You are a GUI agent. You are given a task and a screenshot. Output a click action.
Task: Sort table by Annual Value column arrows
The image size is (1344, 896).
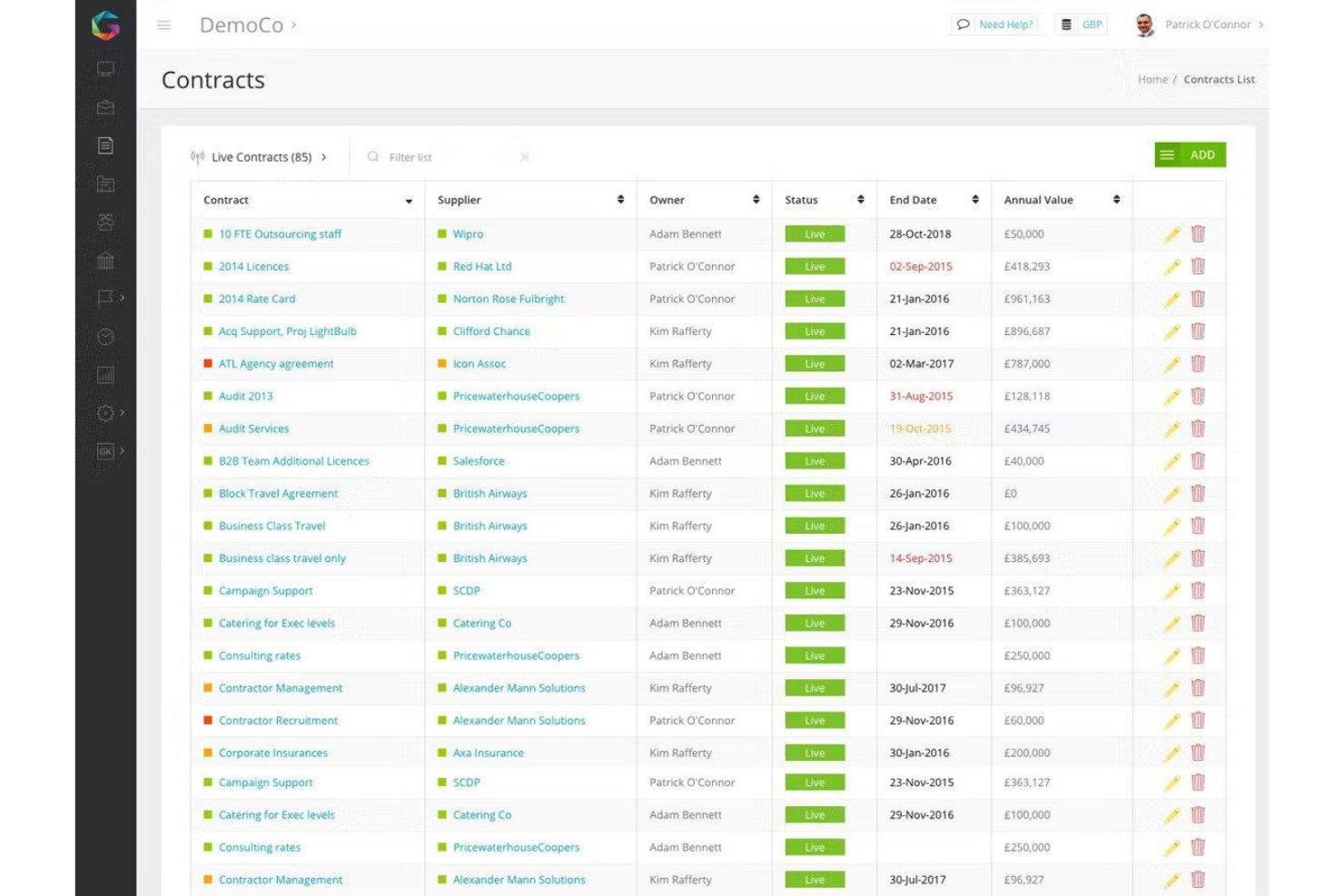pos(1116,200)
